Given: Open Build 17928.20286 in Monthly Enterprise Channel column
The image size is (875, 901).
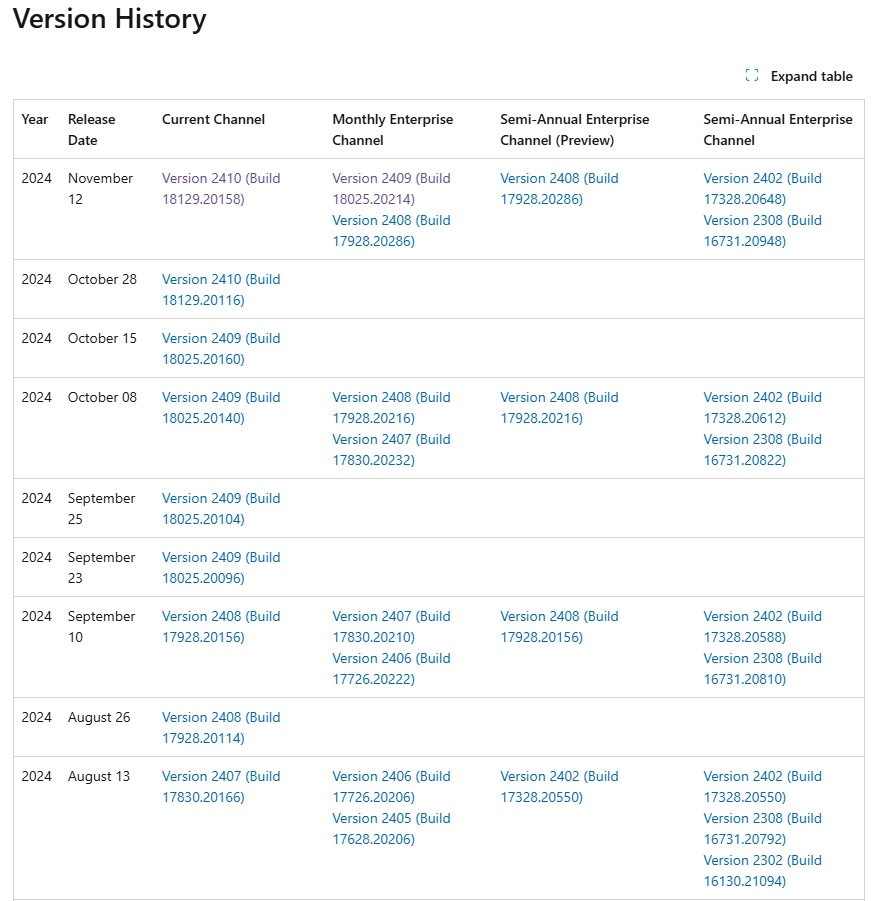Looking at the screenshot, I should [391, 230].
